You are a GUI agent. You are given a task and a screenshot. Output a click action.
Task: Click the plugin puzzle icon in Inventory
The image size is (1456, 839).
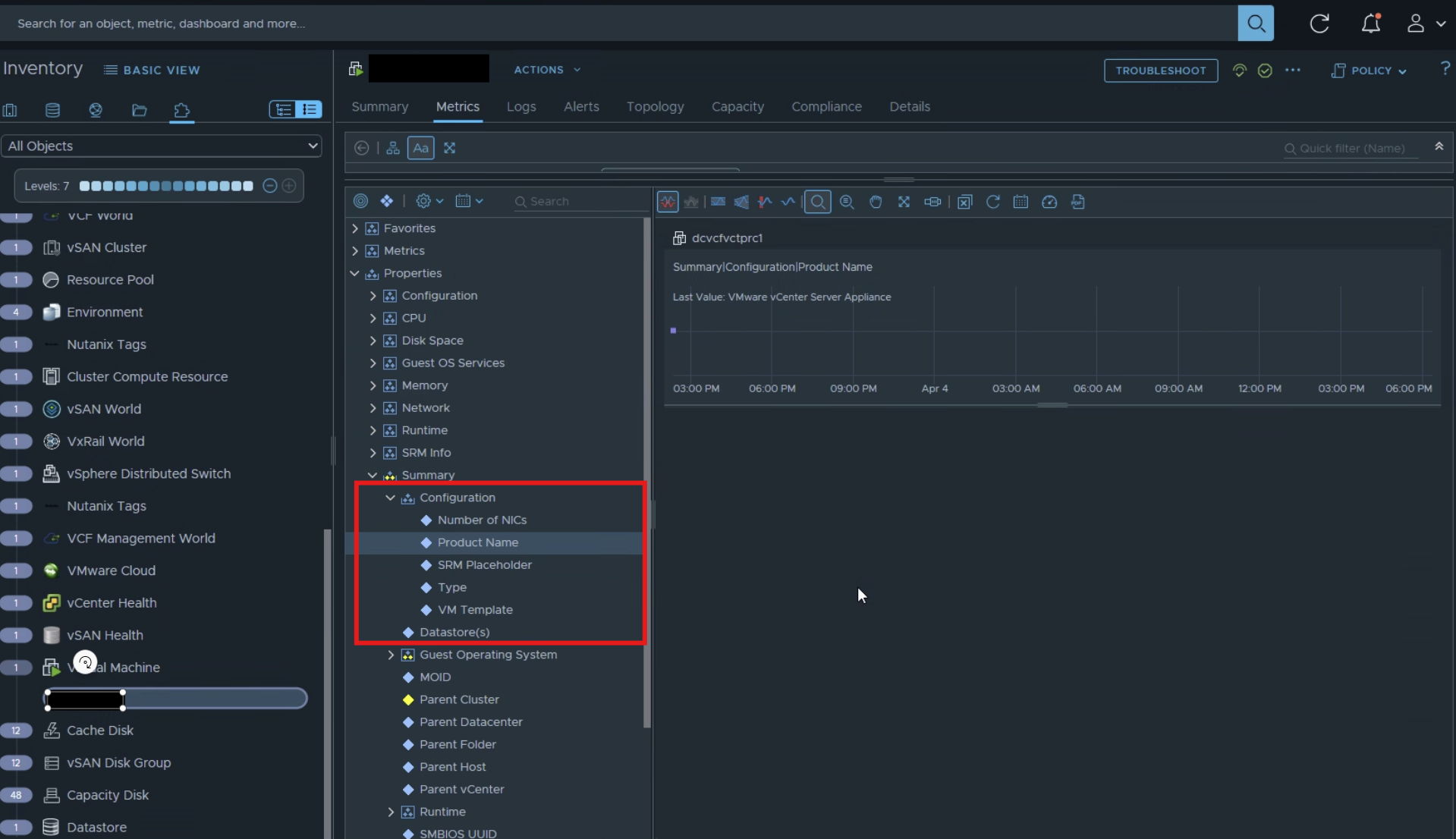click(x=181, y=110)
